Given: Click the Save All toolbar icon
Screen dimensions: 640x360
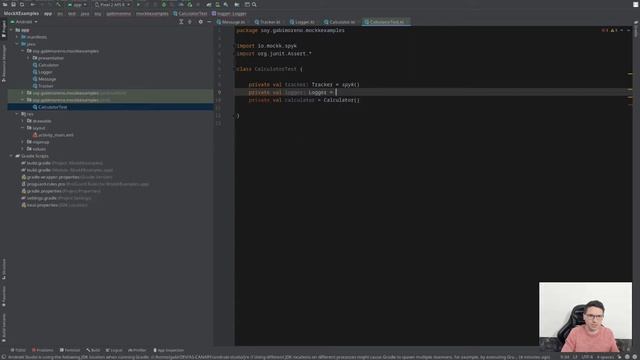Looking at the screenshot, I should click(x=13, y=4).
